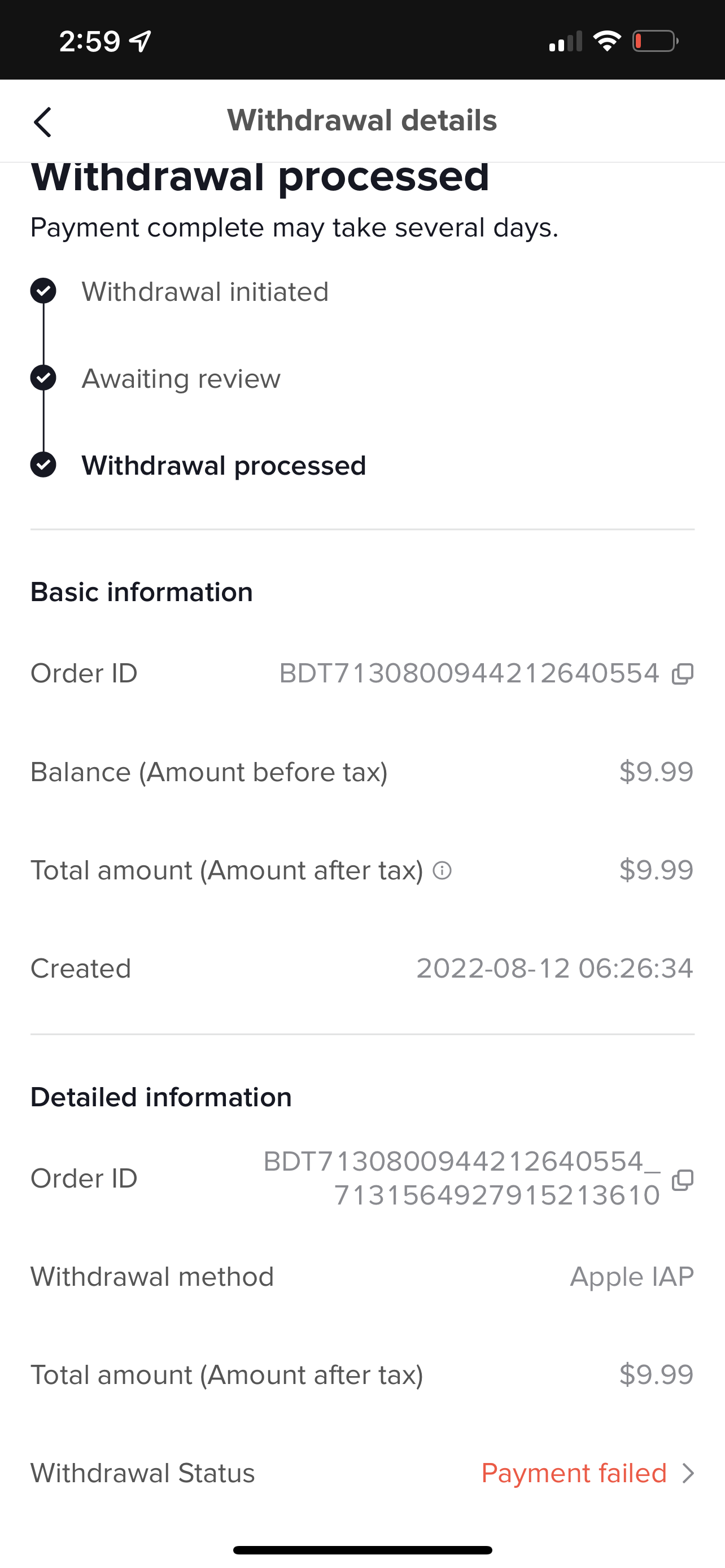This screenshot has height=1568, width=725.
Task: Tap the Withdrawal processed step checkmark
Action: pos(43,465)
